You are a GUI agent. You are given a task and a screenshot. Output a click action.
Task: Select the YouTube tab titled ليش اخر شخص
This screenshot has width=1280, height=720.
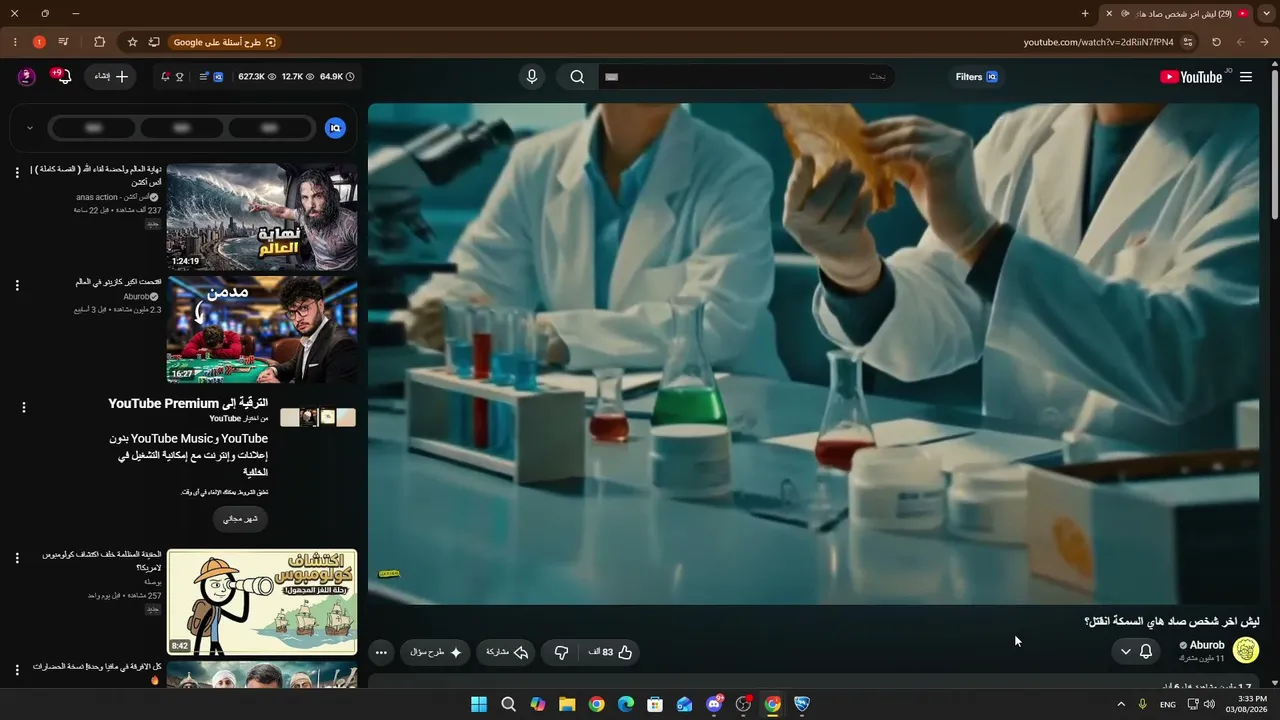[x=1176, y=14]
